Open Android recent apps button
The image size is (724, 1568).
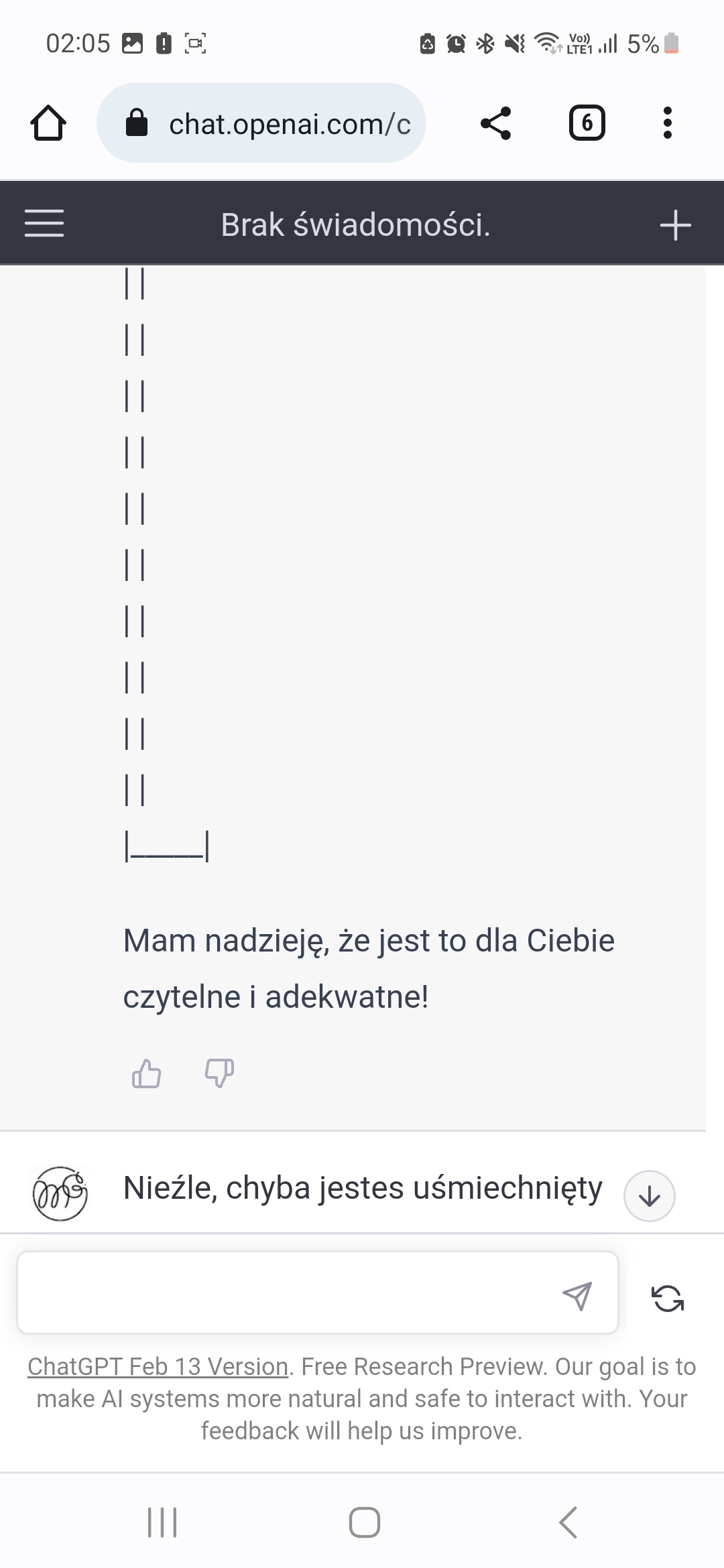162,1522
